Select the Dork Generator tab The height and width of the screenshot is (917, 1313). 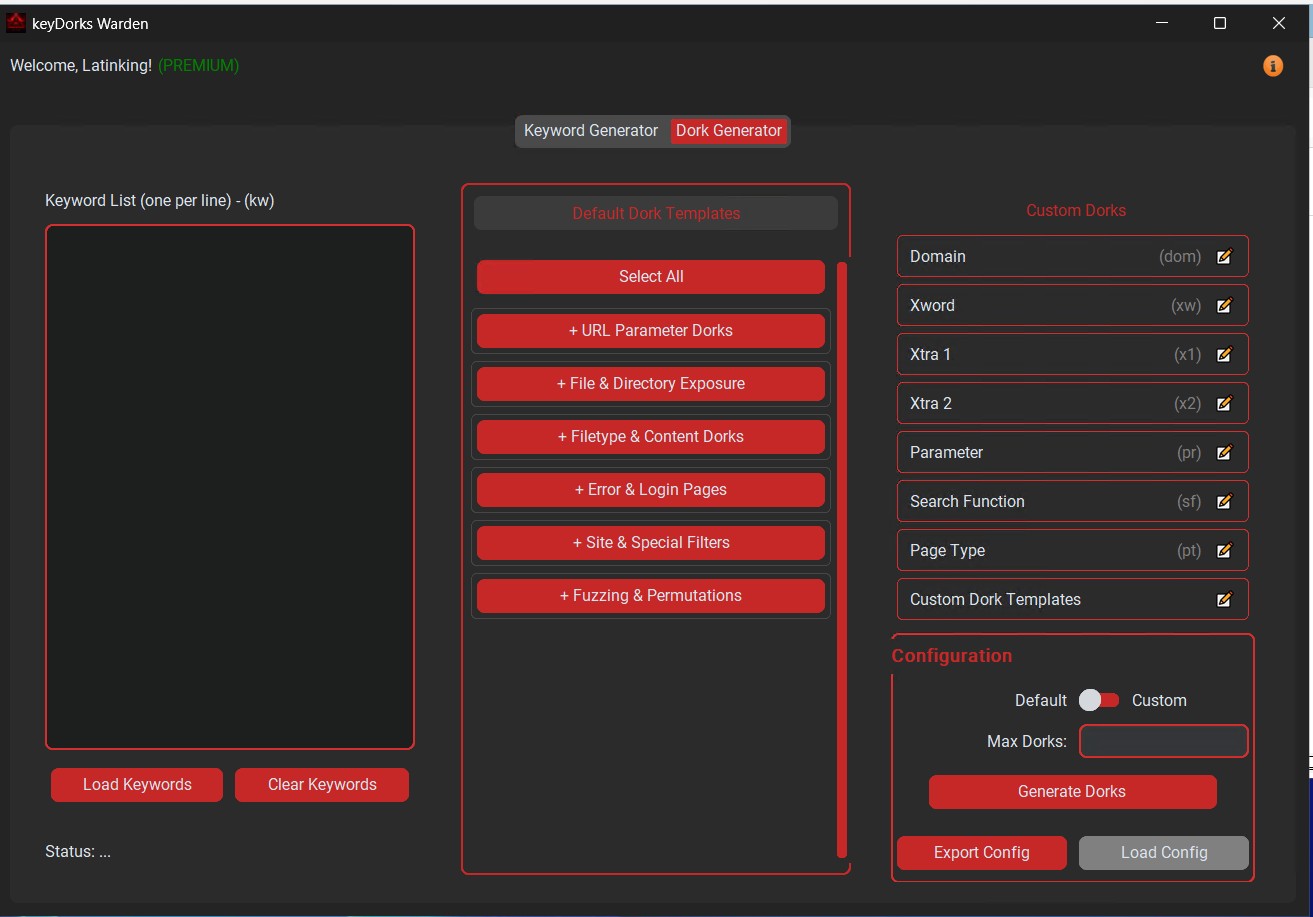729,131
